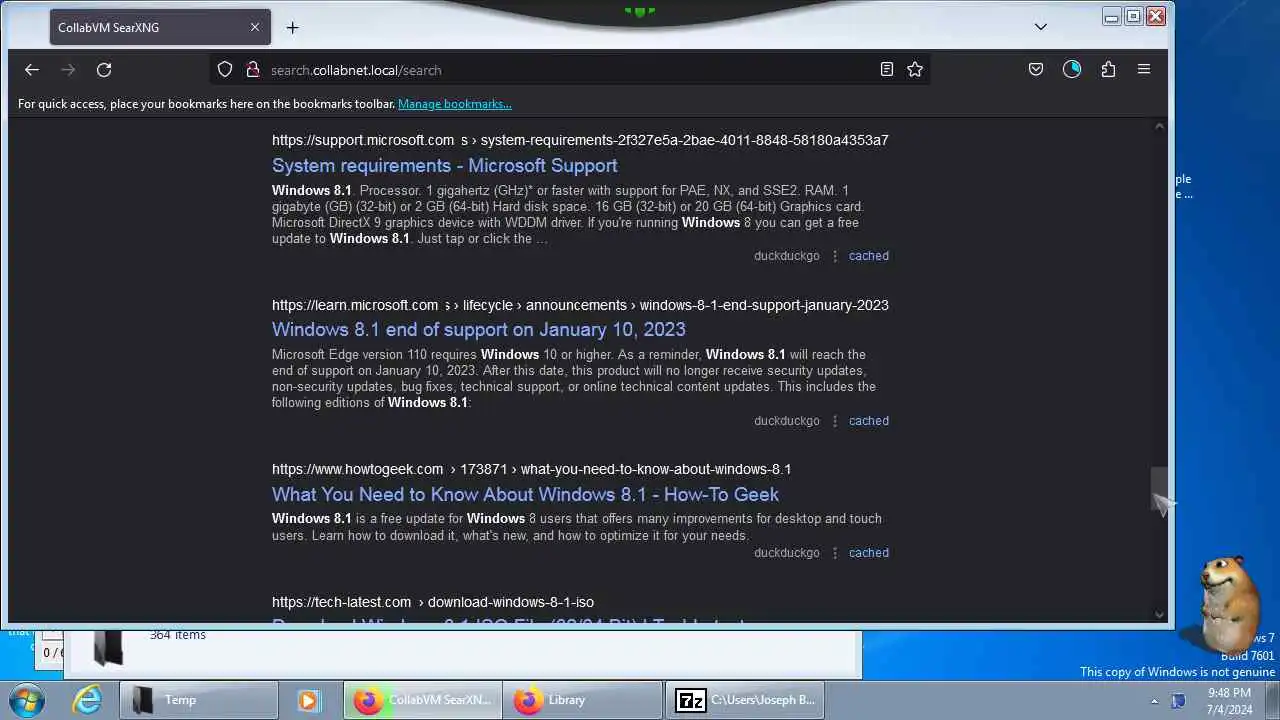Screen dimensions: 1280x720
Task: Reload the current page
Action: [x=104, y=70]
